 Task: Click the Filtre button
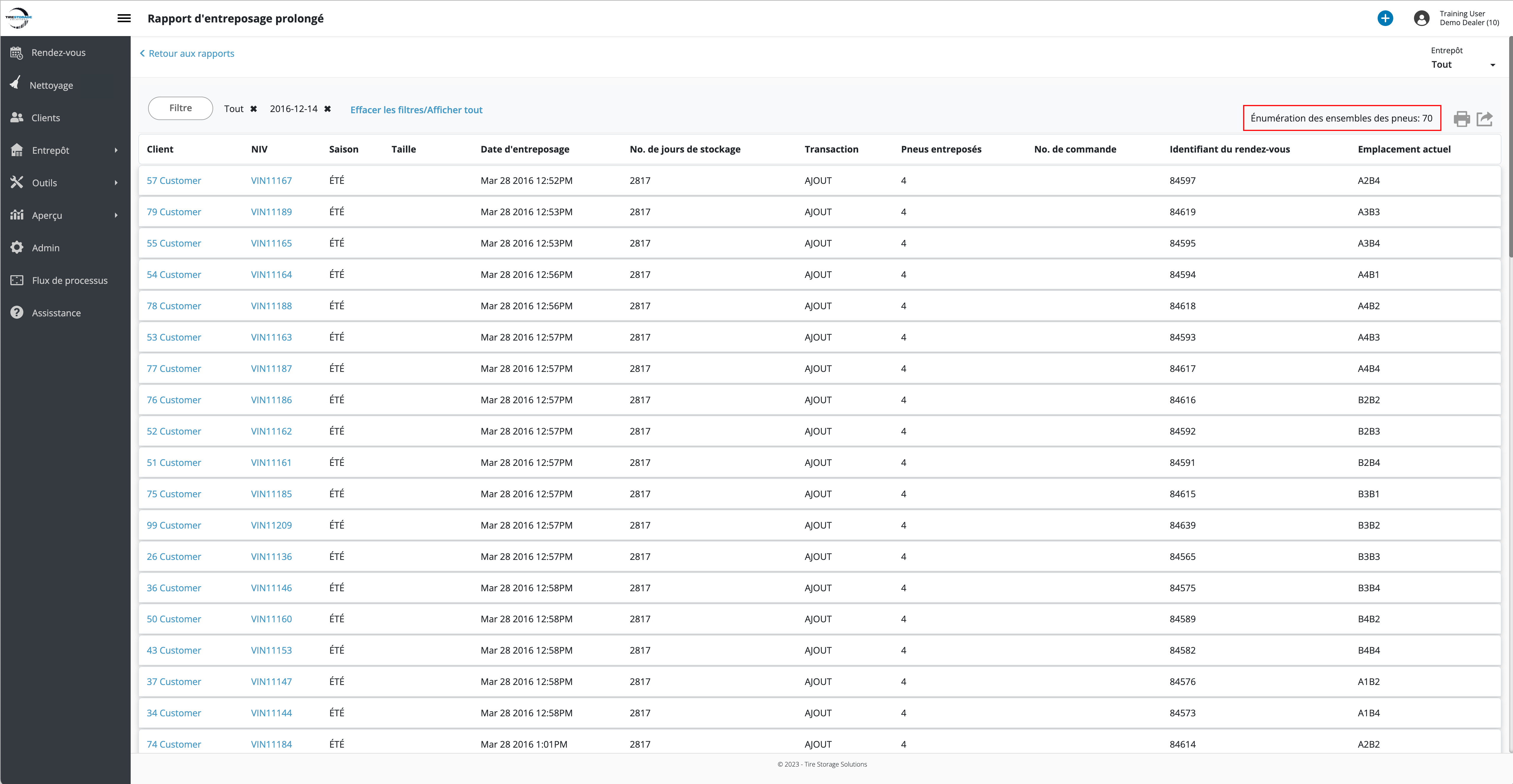tap(180, 109)
